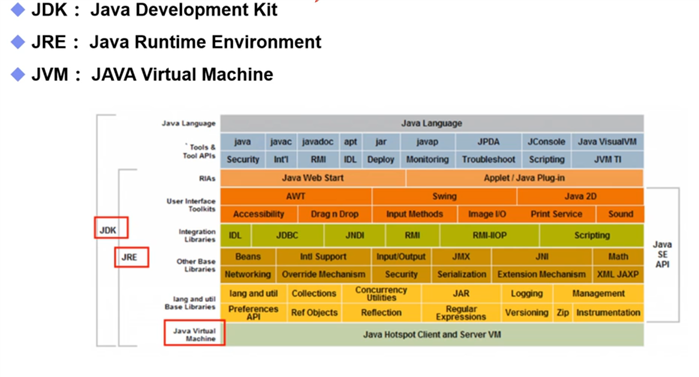
Task: Select the JDBC integration library cell
Action: [x=287, y=235]
